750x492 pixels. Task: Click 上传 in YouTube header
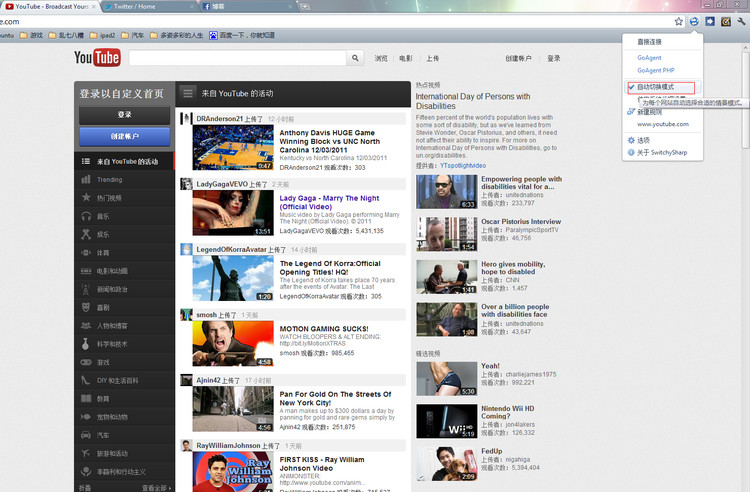[432, 58]
